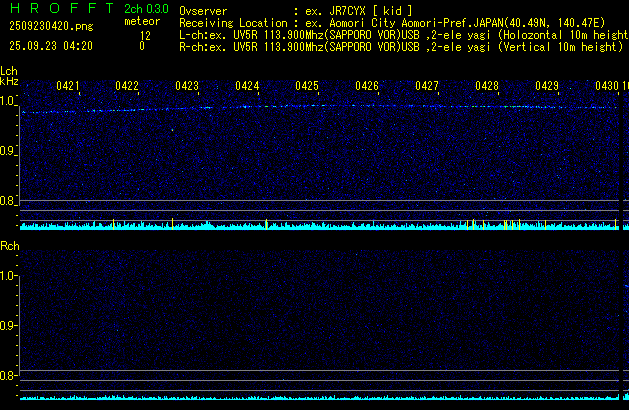Click the Lch channel label

[x=9, y=71]
